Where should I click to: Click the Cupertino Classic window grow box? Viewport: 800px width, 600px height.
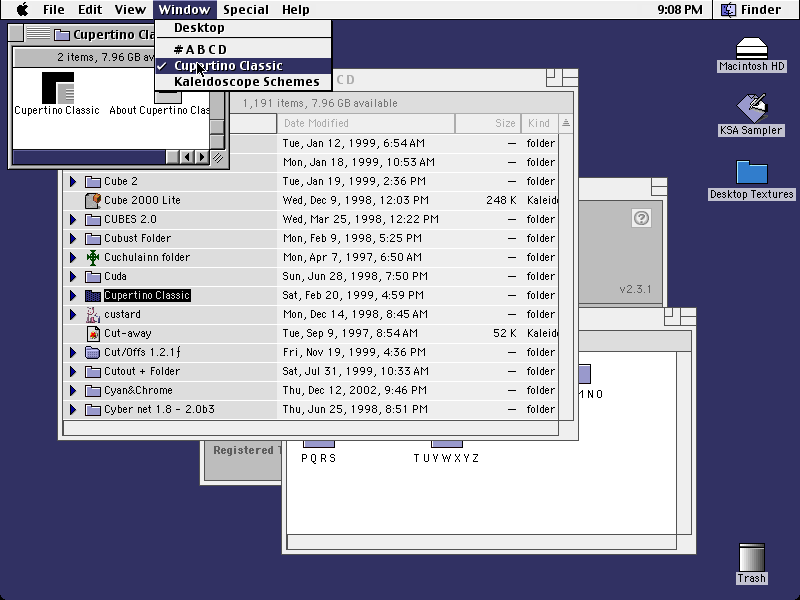click(x=218, y=158)
